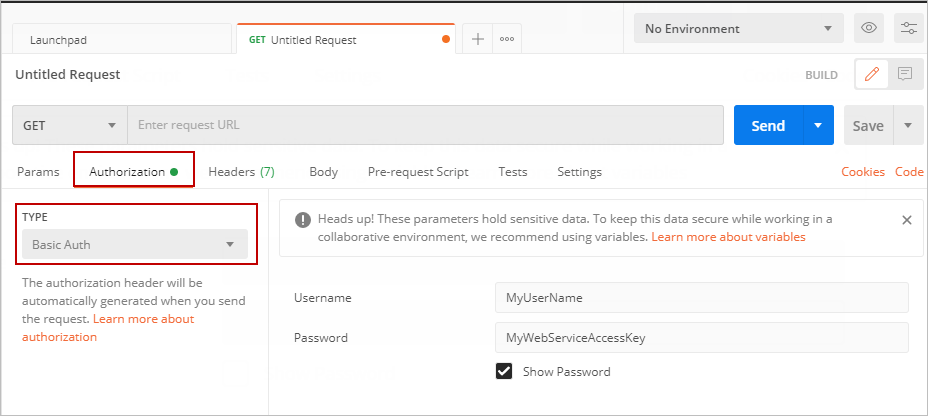Open the Cookies link
The height and width of the screenshot is (416, 928).
click(x=863, y=172)
